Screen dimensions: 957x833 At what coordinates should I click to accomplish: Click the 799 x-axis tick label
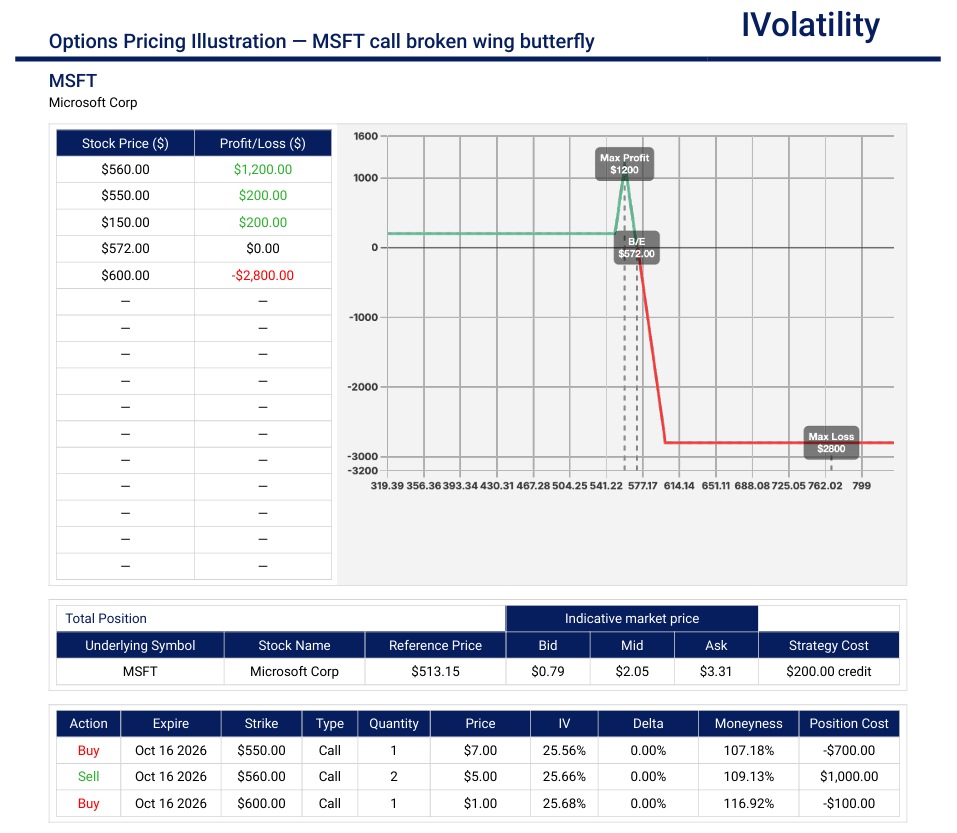click(861, 486)
